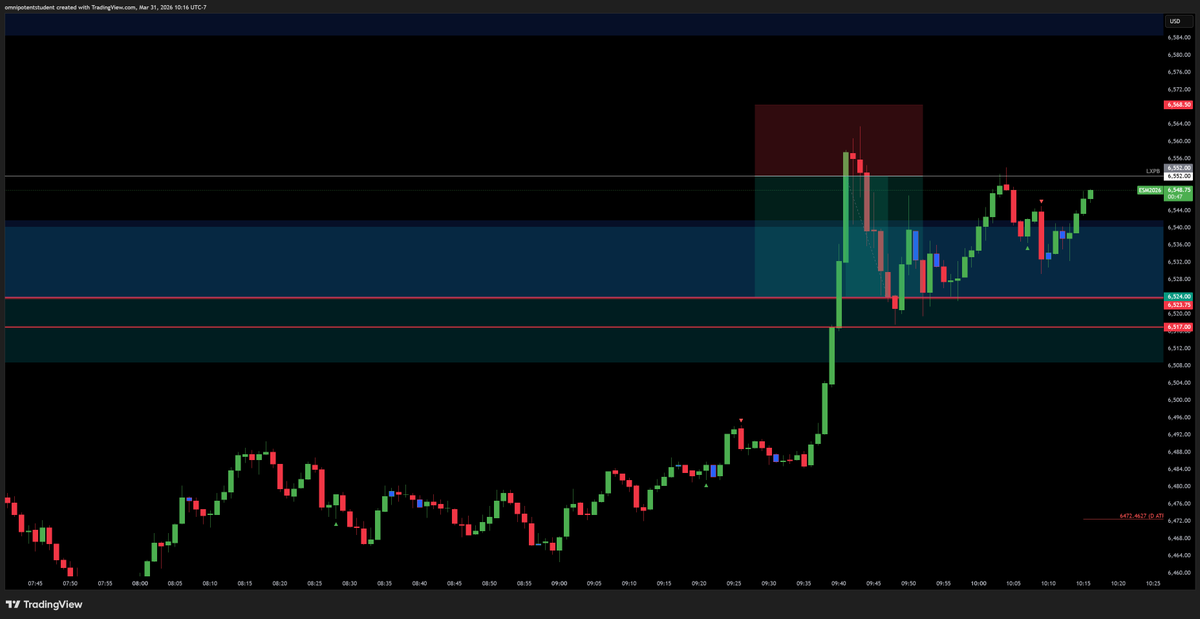Click the snapshot header omnipotentstudent credit text
The image size is (1200, 619).
[107, 7]
